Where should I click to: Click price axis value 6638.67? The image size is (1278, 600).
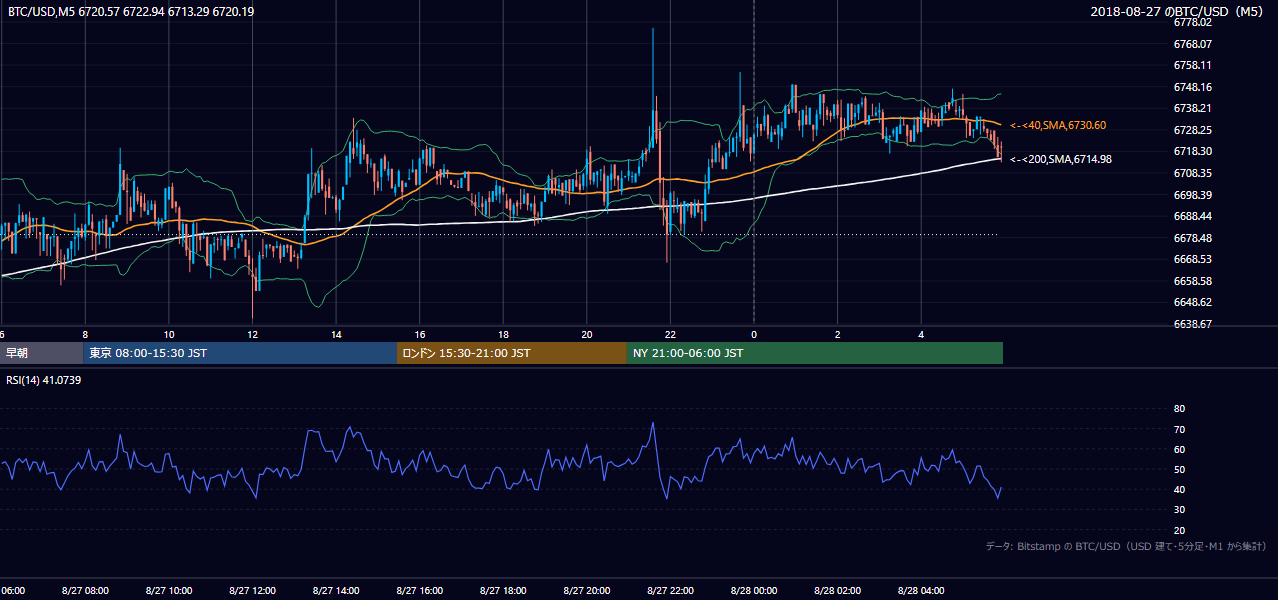[1192, 324]
